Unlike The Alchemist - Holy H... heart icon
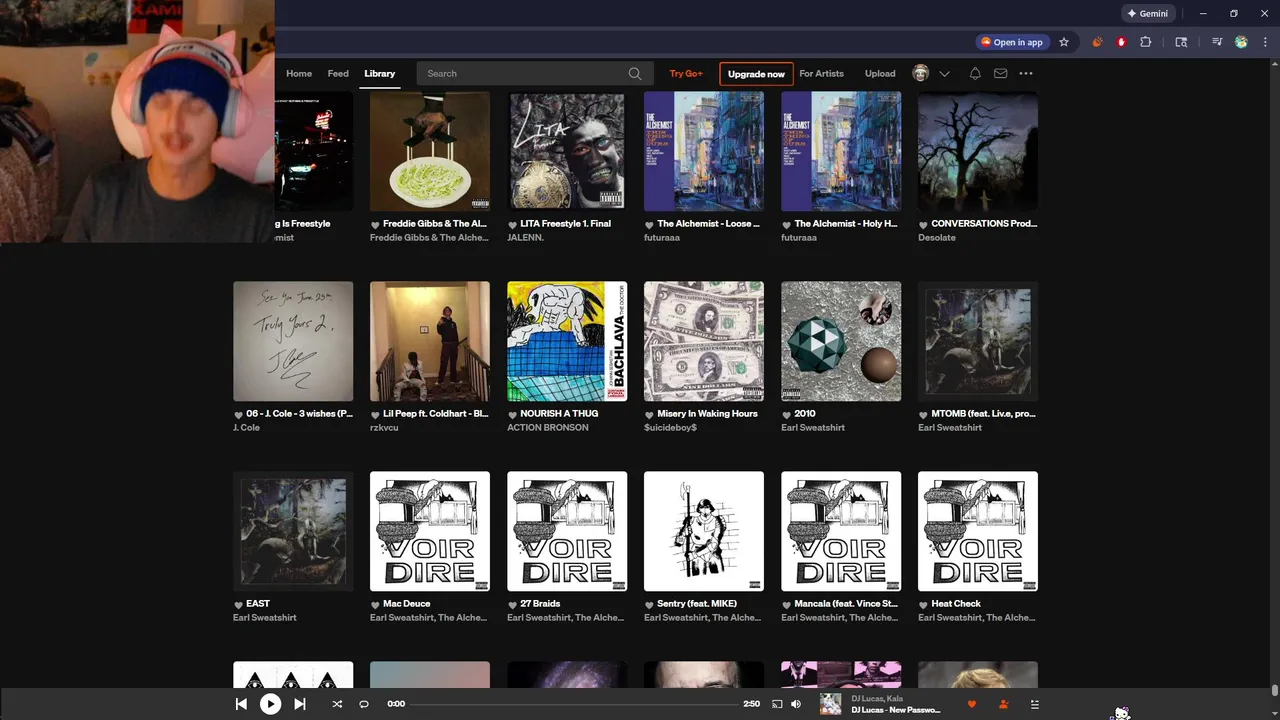This screenshot has height=720, width=1280. (x=786, y=225)
